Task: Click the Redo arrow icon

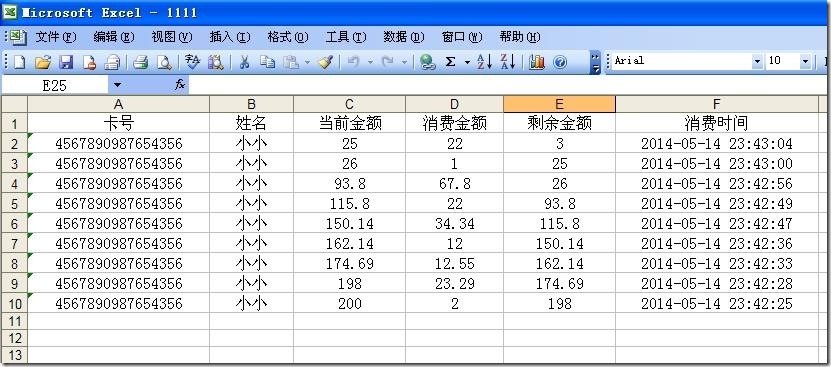Action: 388,63
